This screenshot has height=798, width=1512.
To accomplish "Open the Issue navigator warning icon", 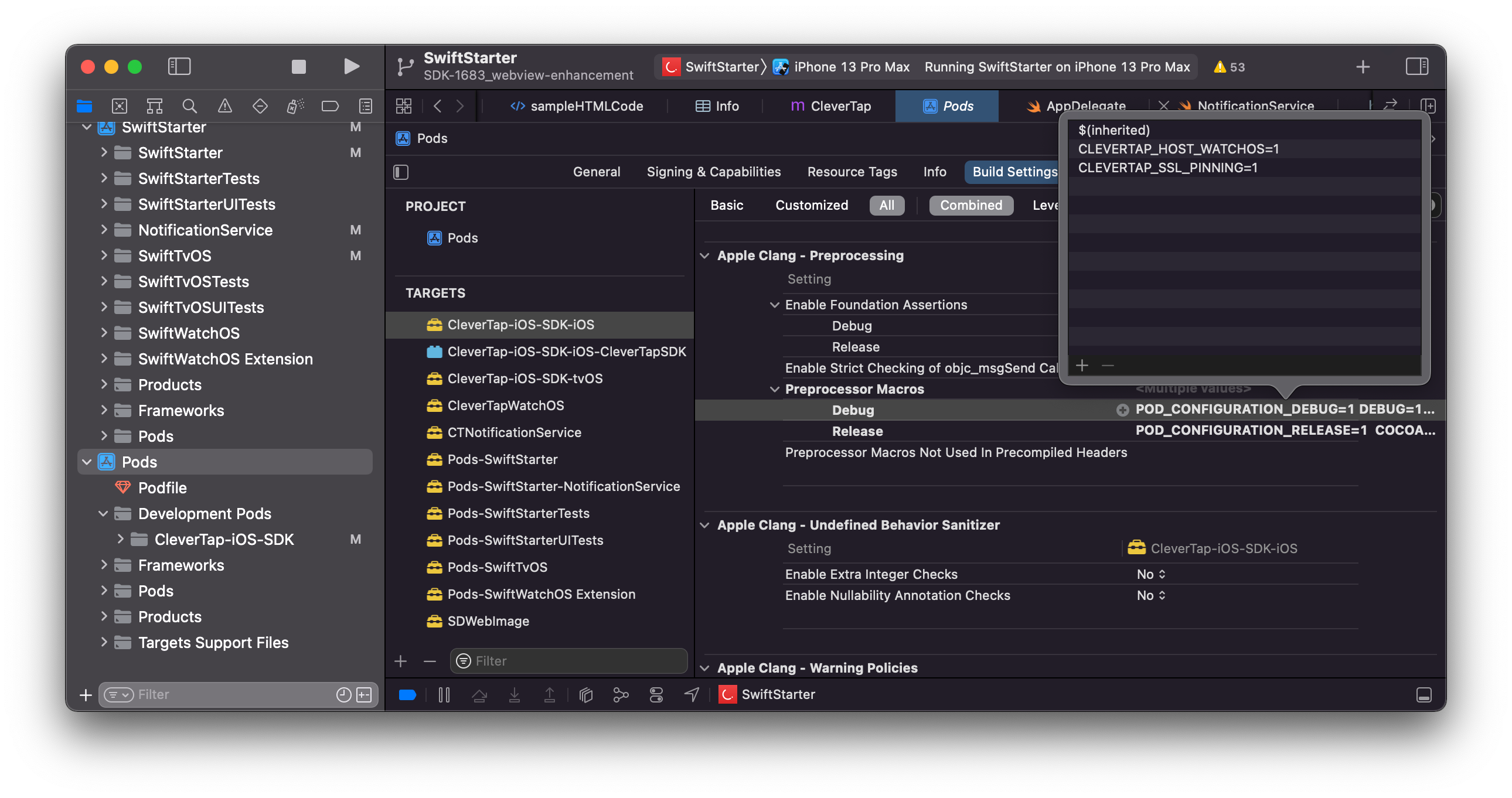I will click(225, 105).
